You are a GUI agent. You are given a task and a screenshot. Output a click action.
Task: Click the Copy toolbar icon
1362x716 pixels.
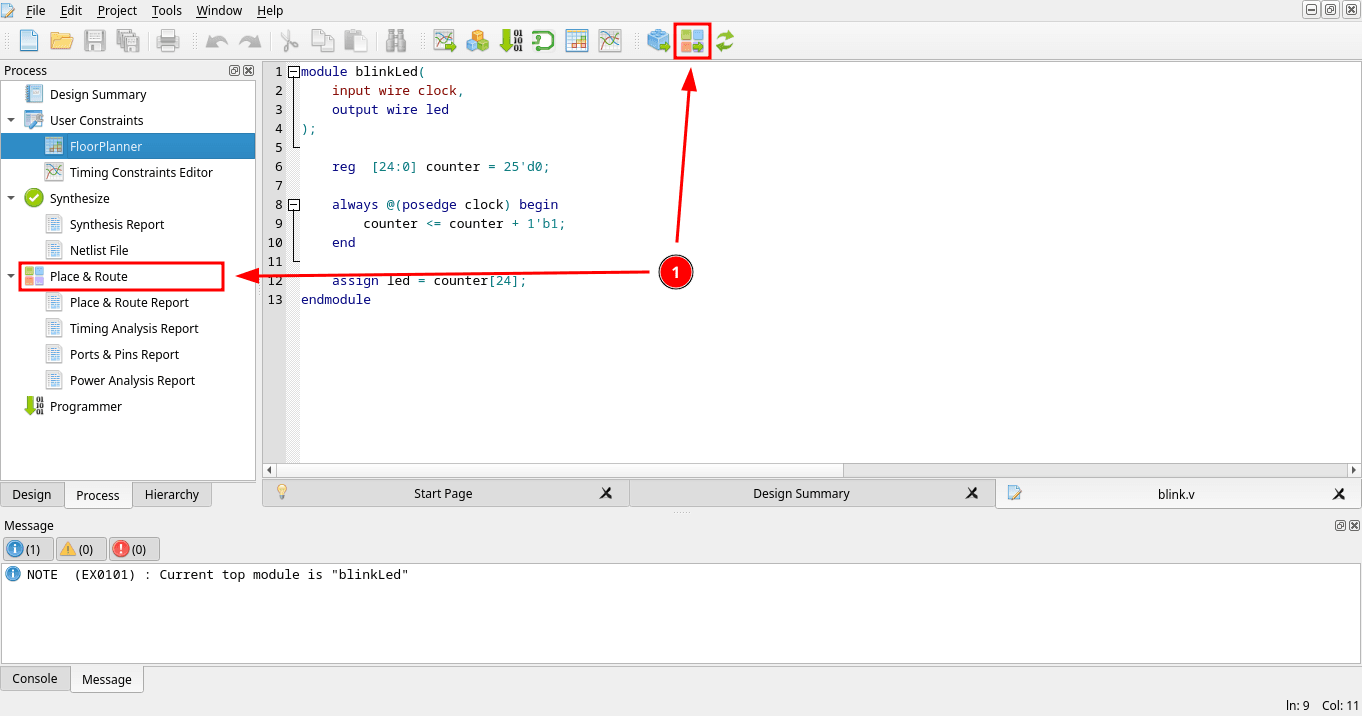point(322,41)
